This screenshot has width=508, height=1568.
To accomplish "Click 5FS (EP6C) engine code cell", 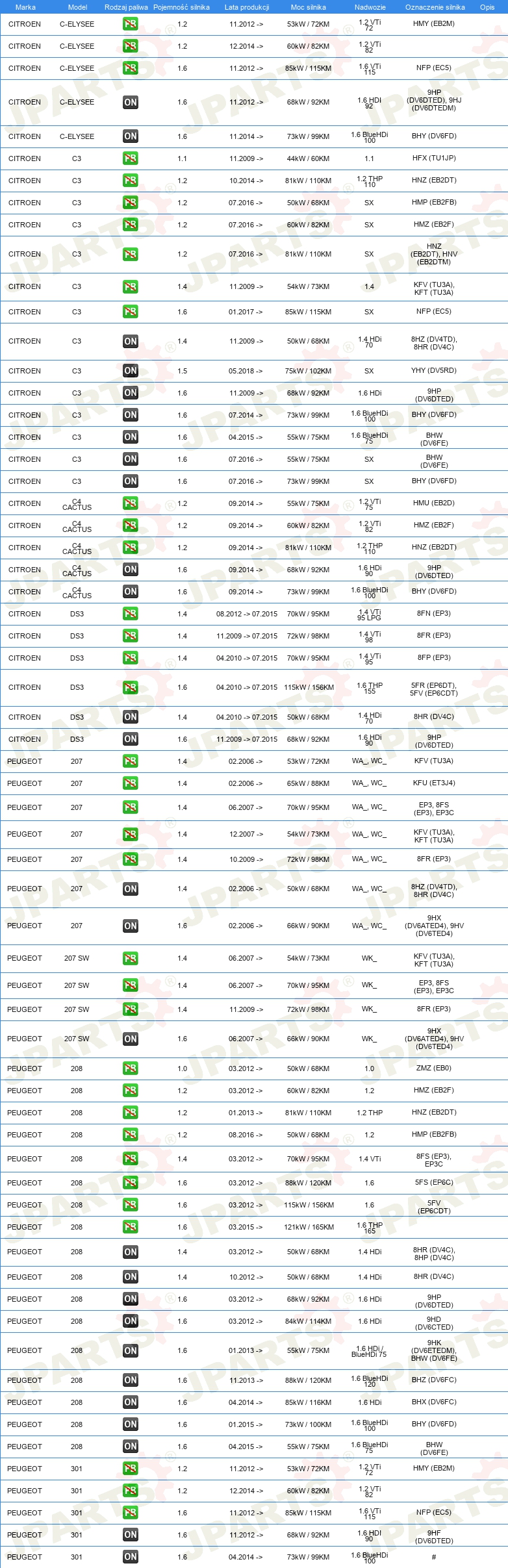I will [434, 1183].
